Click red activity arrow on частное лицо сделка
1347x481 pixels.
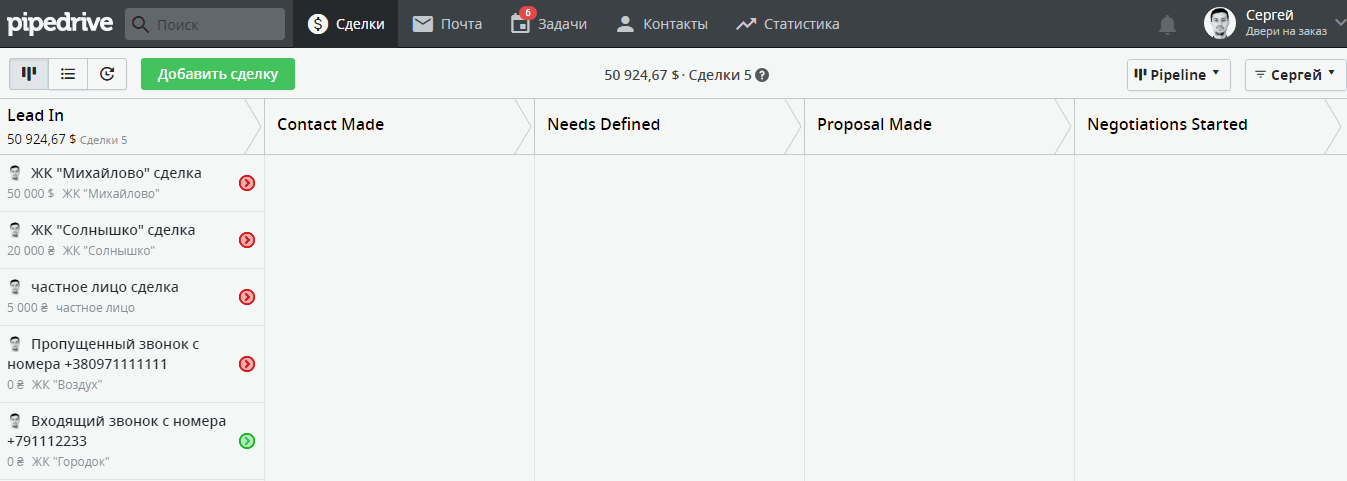[247, 297]
